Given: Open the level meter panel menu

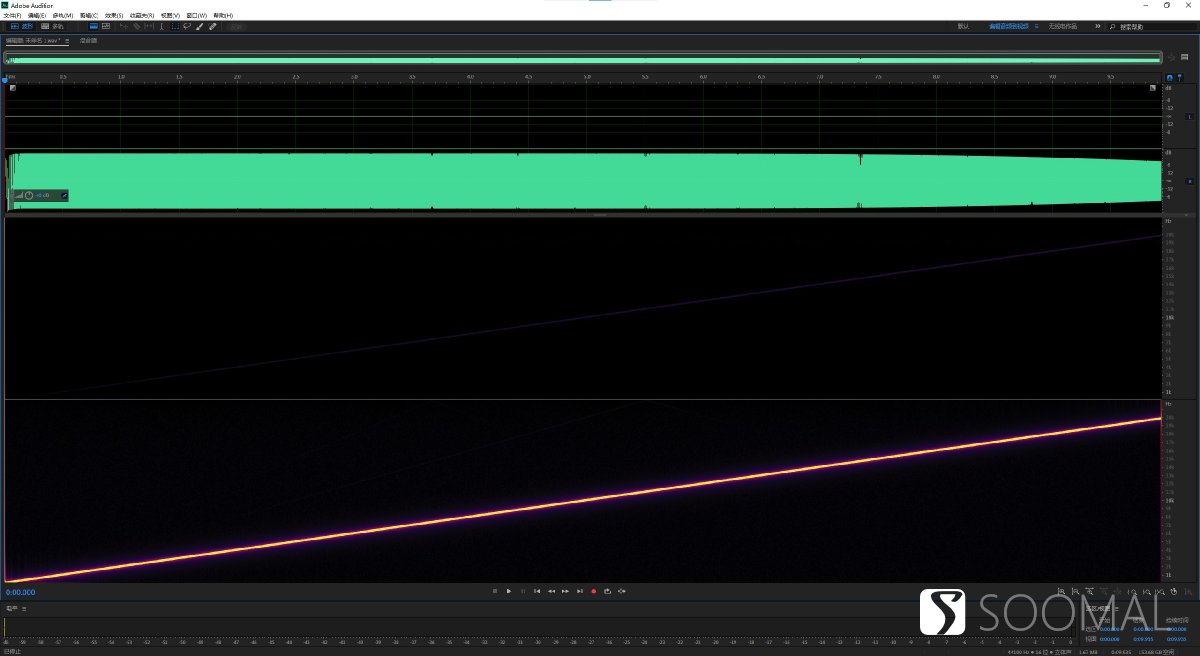Looking at the screenshot, I should coord(24,608).
